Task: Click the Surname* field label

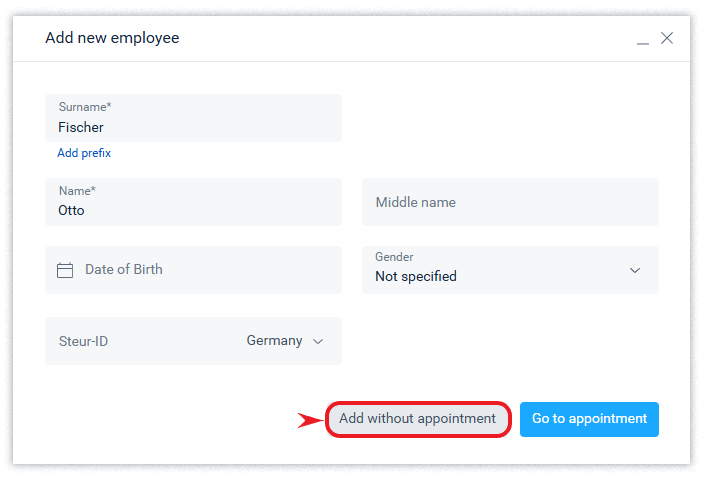Action: (85, 107)
